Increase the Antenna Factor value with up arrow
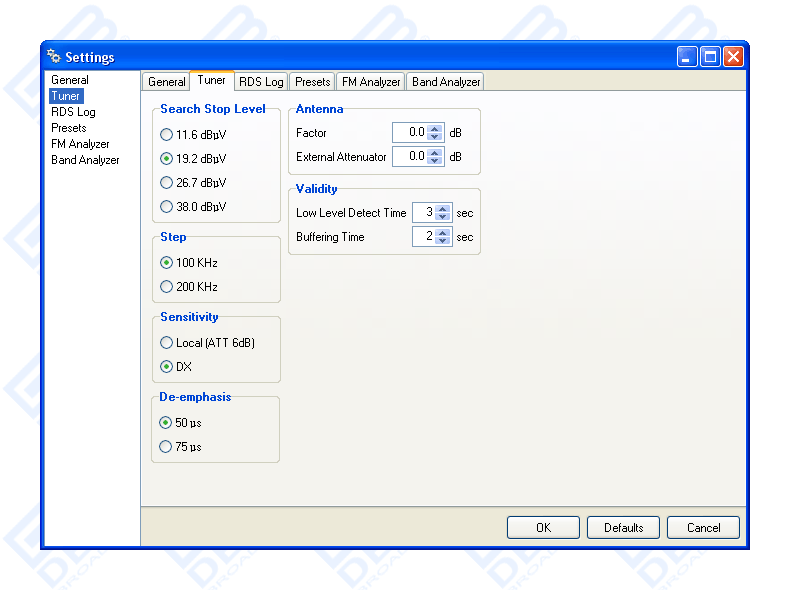The image size is (790, 590). pos(435,129)
